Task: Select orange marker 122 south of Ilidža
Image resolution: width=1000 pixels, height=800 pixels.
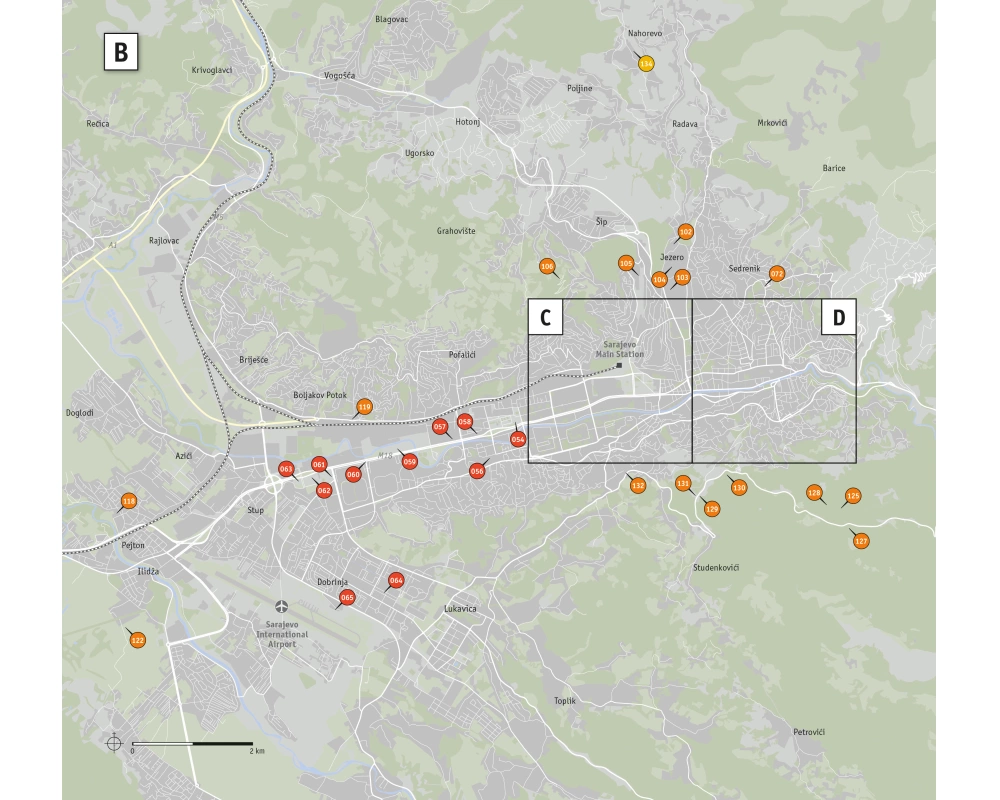Action: pos(138,640)
